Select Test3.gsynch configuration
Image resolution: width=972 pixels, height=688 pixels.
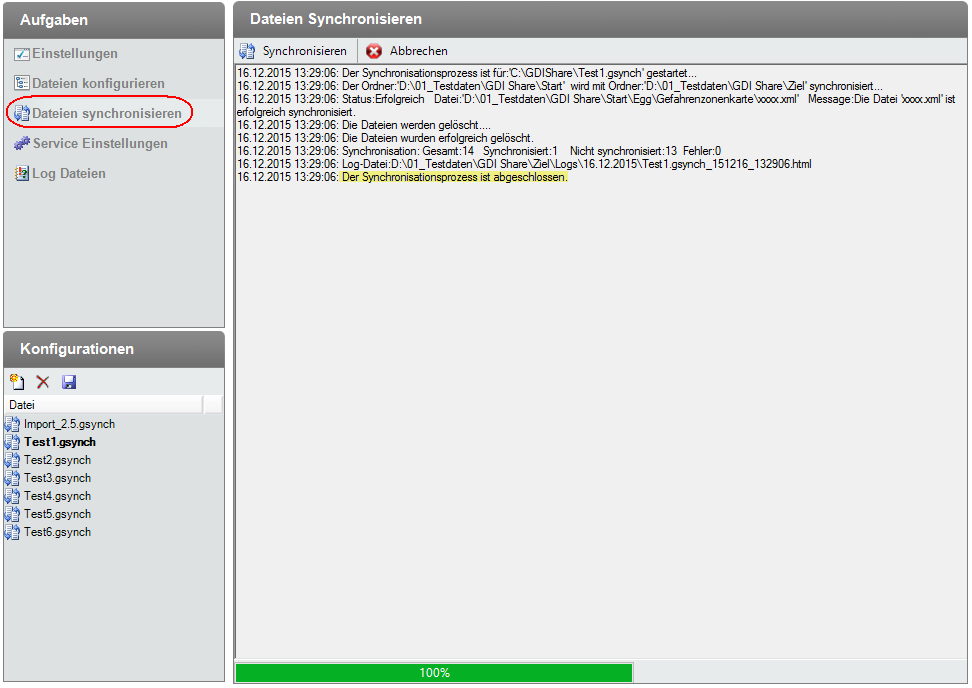click(57, 478)
